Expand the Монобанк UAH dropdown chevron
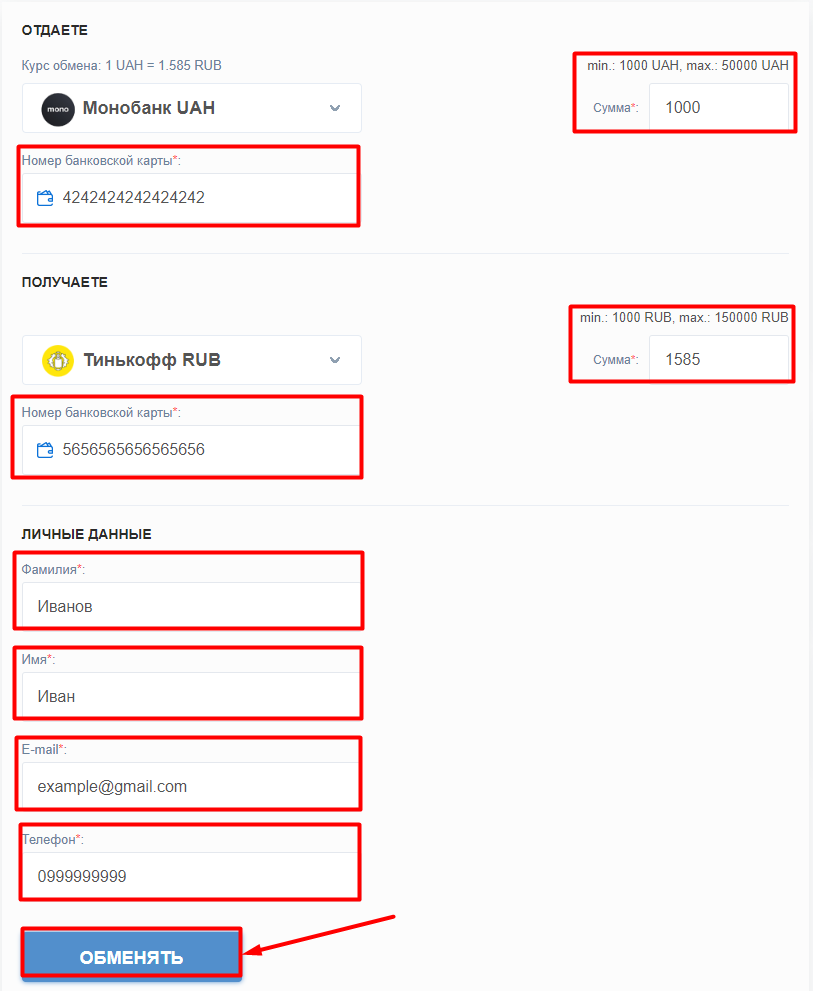This screenshot has width=813, height=991. click(335, 108)
